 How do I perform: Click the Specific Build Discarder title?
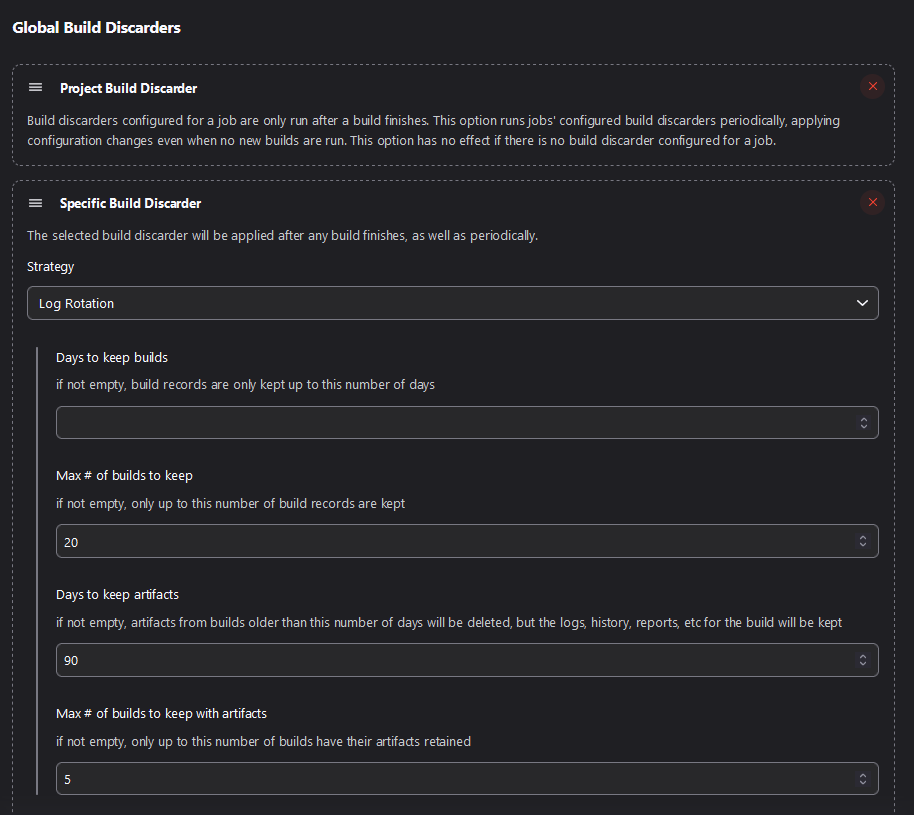130,203
